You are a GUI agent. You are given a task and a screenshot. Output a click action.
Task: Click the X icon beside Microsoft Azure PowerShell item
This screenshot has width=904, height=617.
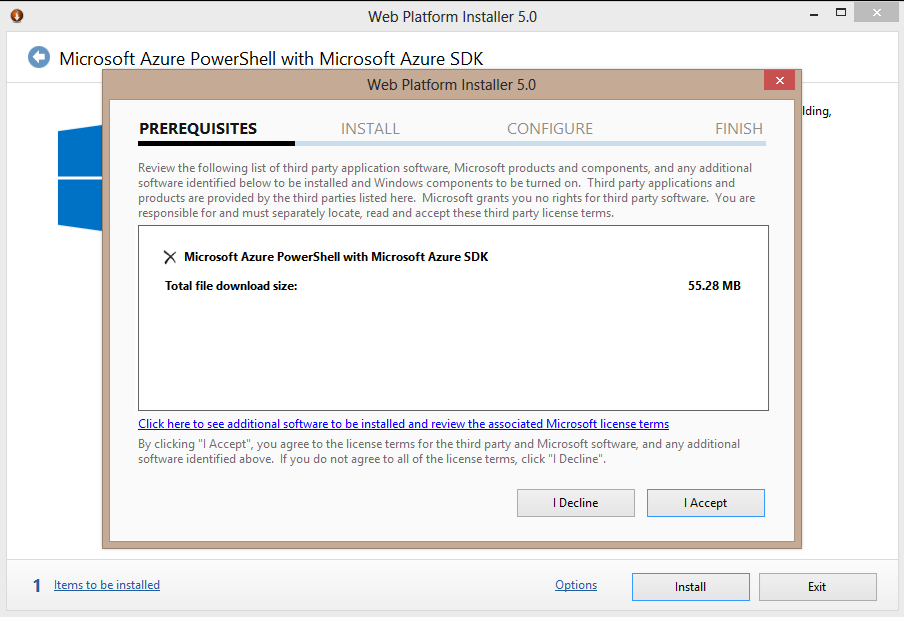coord(170,257)
